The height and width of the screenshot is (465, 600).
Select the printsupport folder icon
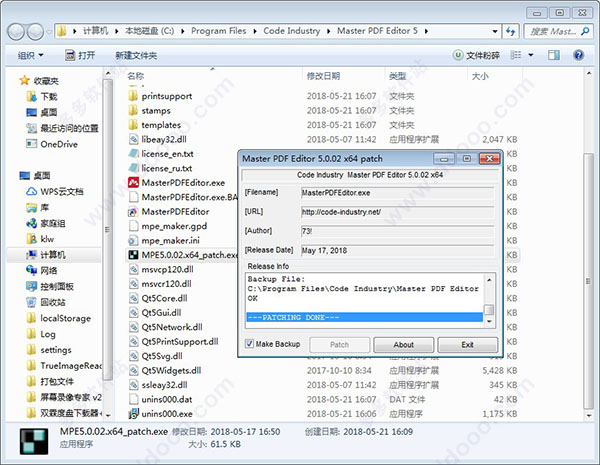click(133, 96)
